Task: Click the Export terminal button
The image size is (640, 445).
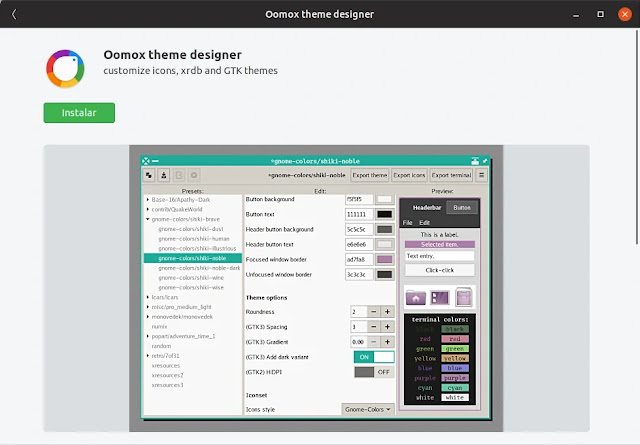Action: click(451, 175)
